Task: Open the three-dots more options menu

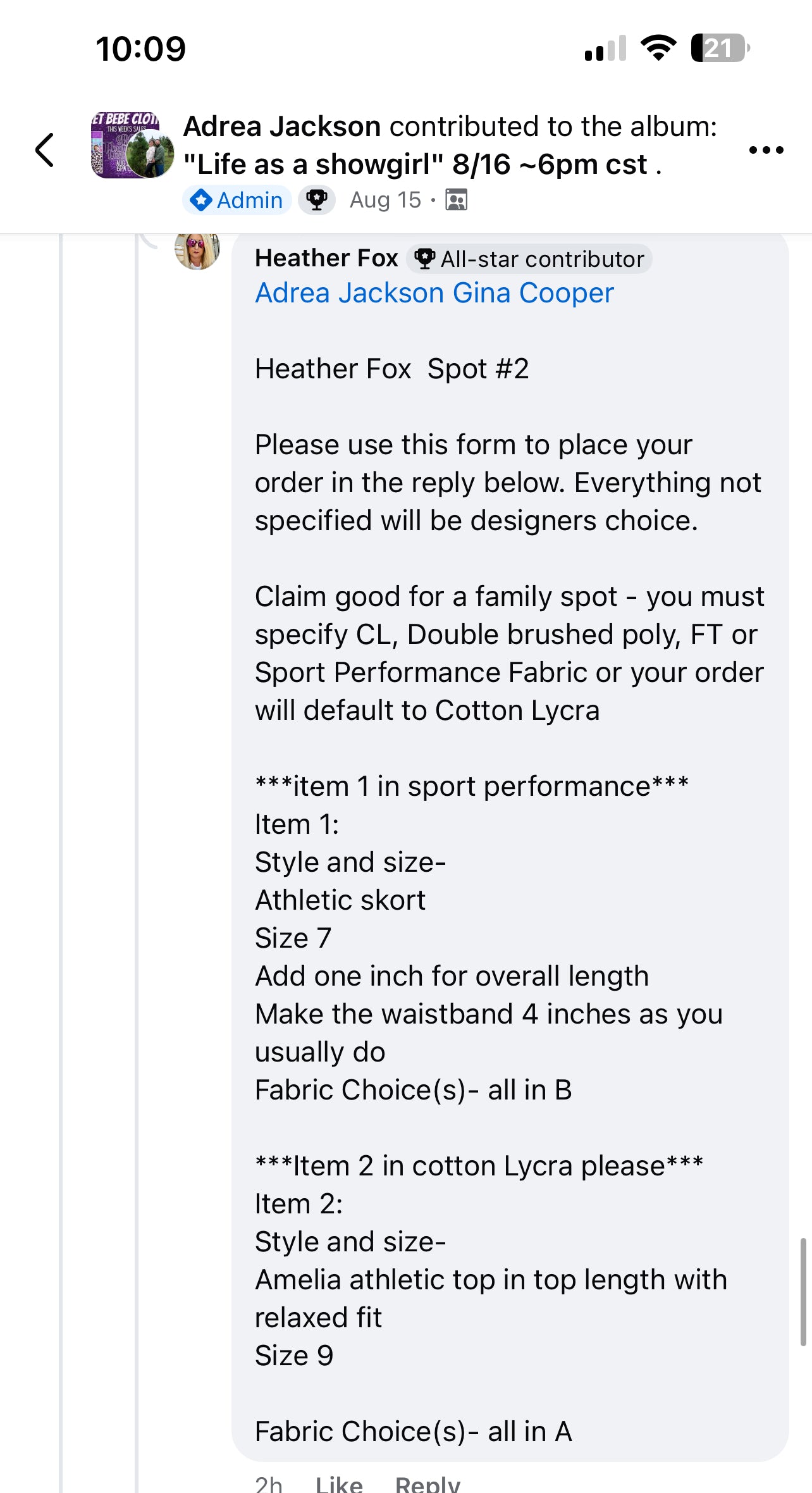Action: (766, 150)
